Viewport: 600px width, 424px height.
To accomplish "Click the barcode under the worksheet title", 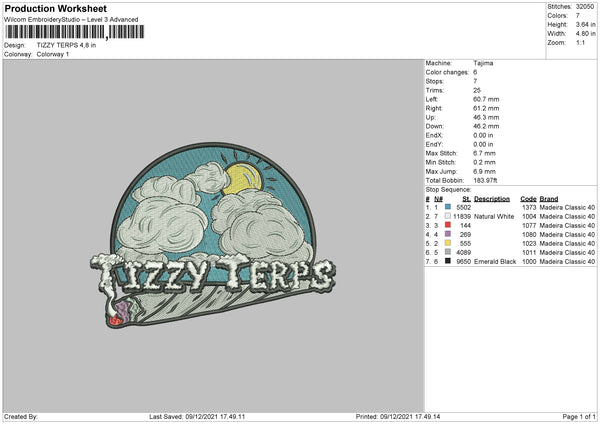I will (x=75, y=32).
